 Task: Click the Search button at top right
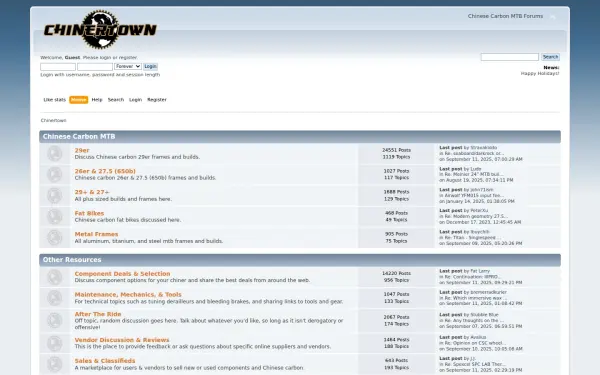(x=550, y=57)
